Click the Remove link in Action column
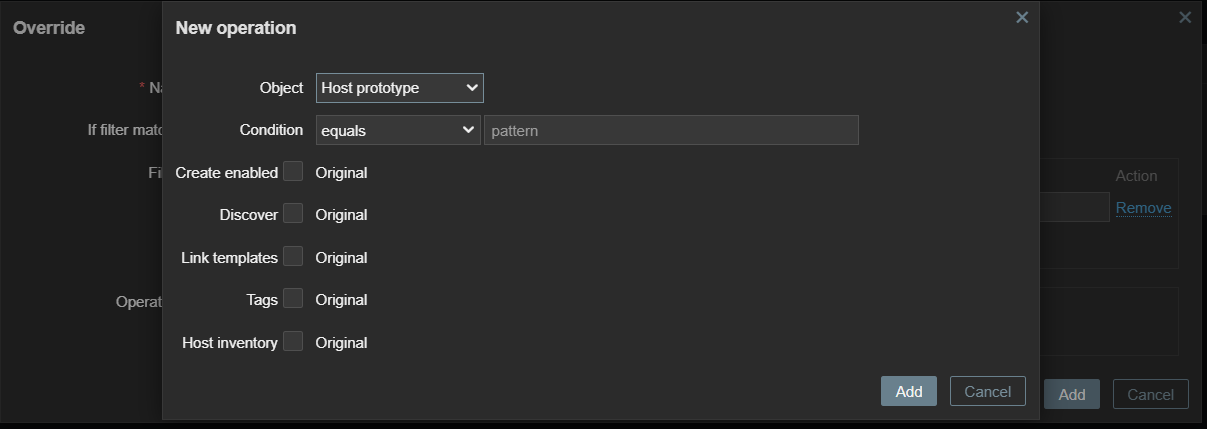1207x429 pixels. point(1143,208)
